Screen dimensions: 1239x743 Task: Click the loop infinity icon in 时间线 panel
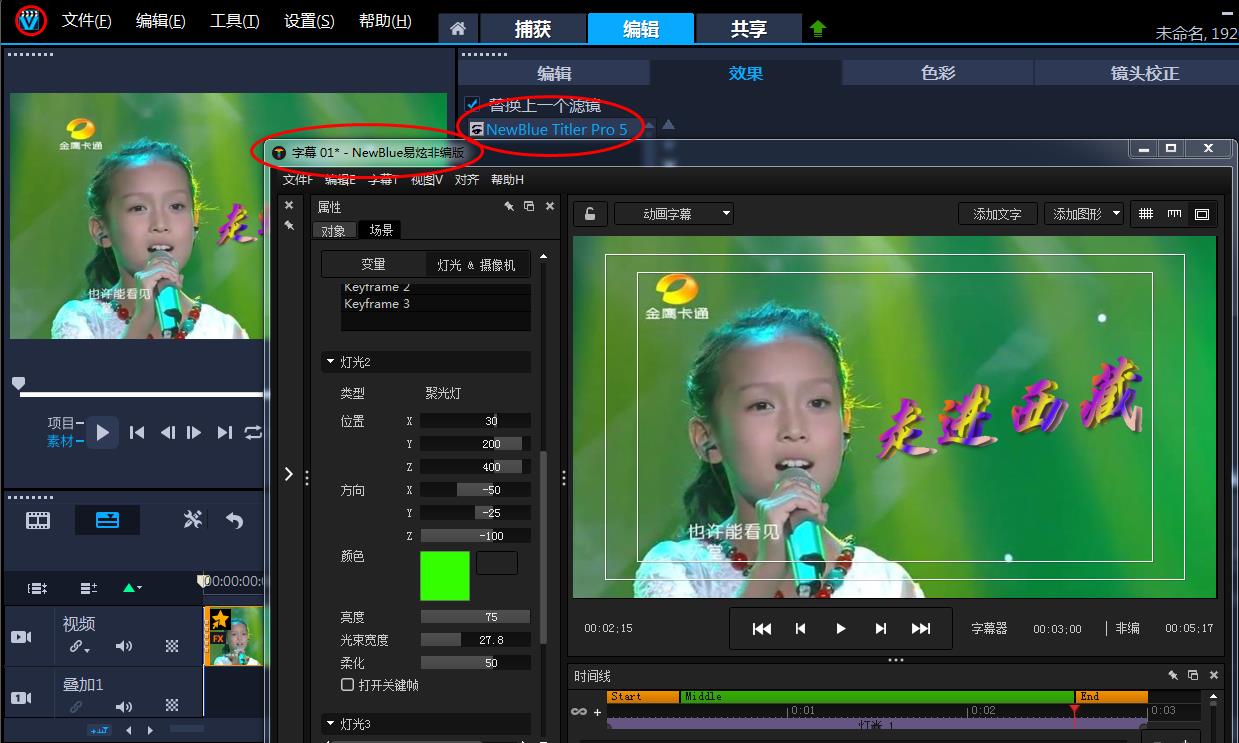point(579,711)
